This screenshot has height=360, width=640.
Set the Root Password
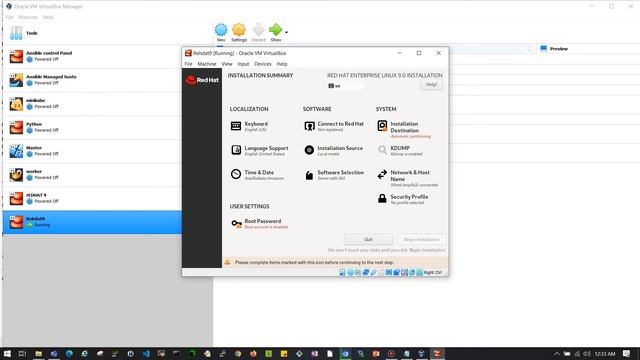pyautogui.click(x=259, y=223)
